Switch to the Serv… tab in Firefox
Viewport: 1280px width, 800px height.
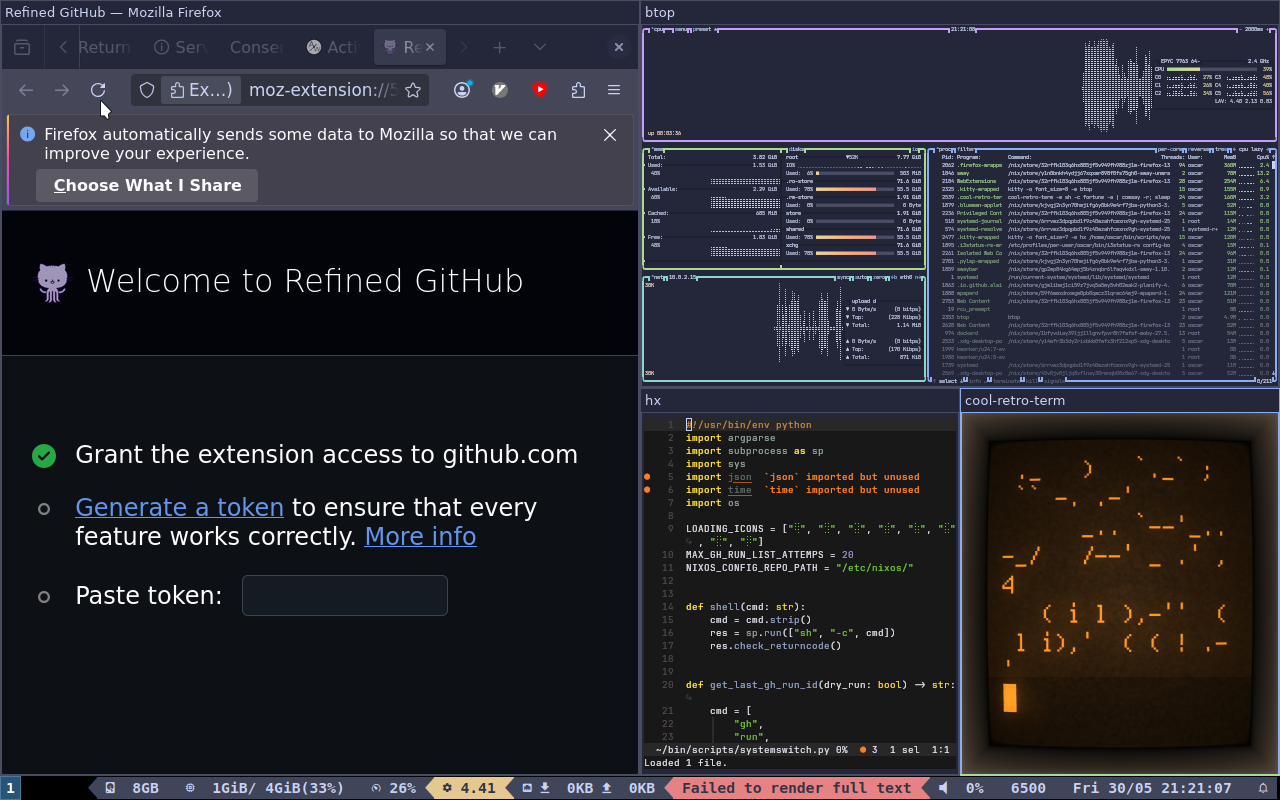180,47
